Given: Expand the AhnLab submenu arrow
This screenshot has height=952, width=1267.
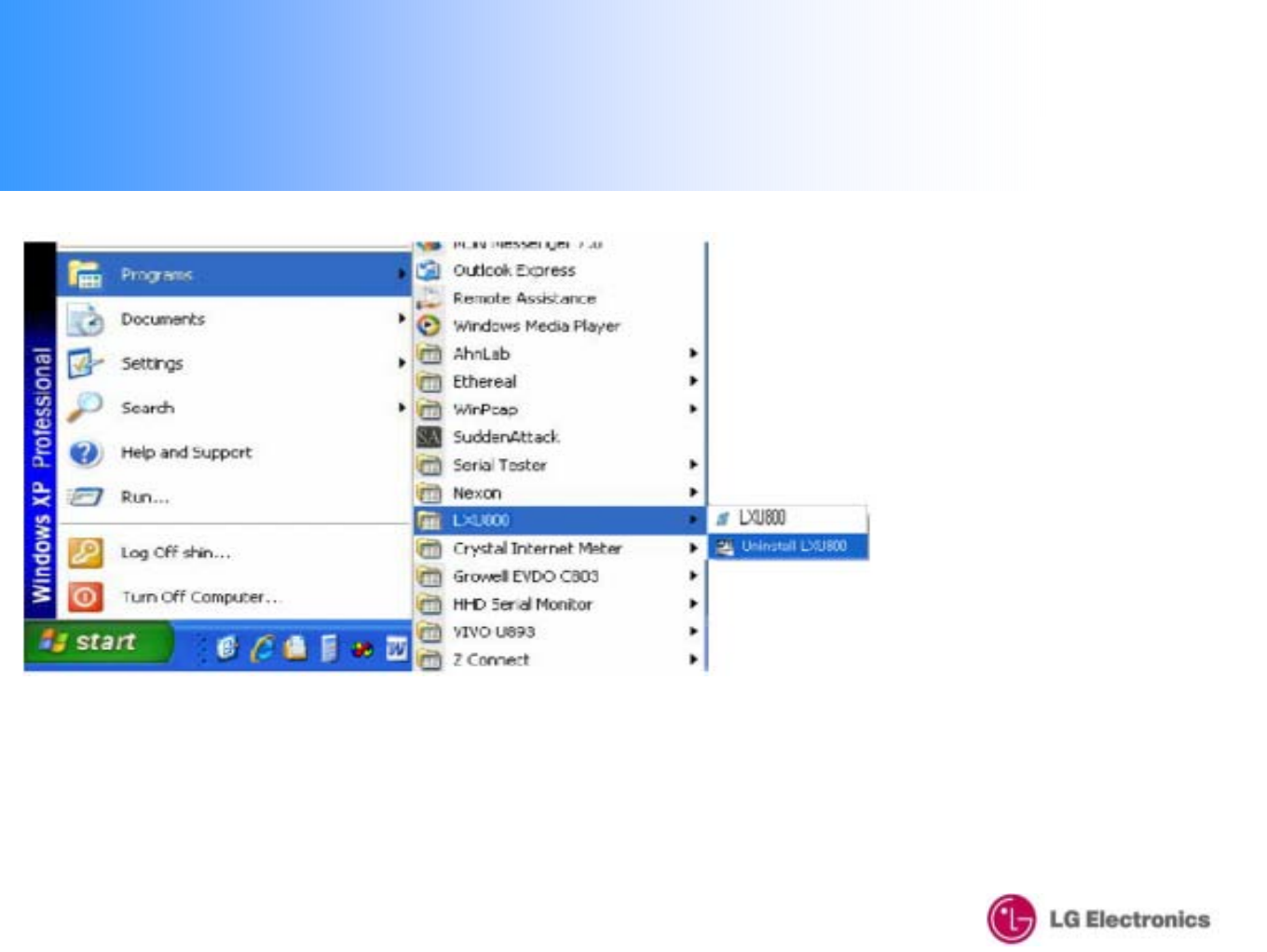Looking at the screenshot, I should coord(693,354).
